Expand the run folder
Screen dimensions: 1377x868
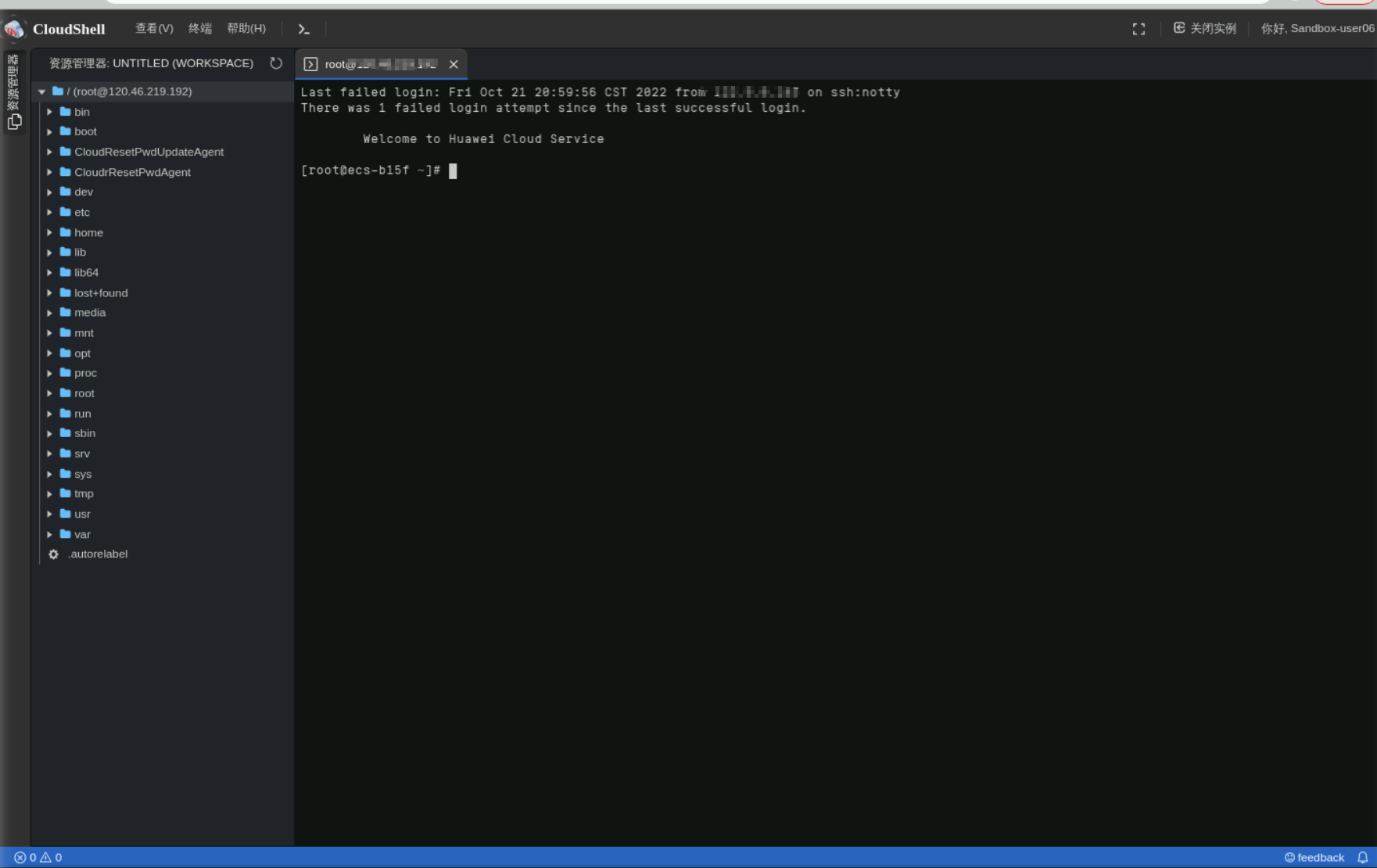(49, 414)
